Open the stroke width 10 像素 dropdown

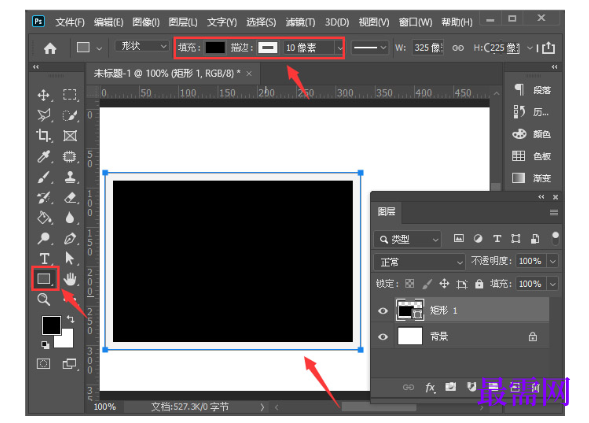[x=340, y=48]
